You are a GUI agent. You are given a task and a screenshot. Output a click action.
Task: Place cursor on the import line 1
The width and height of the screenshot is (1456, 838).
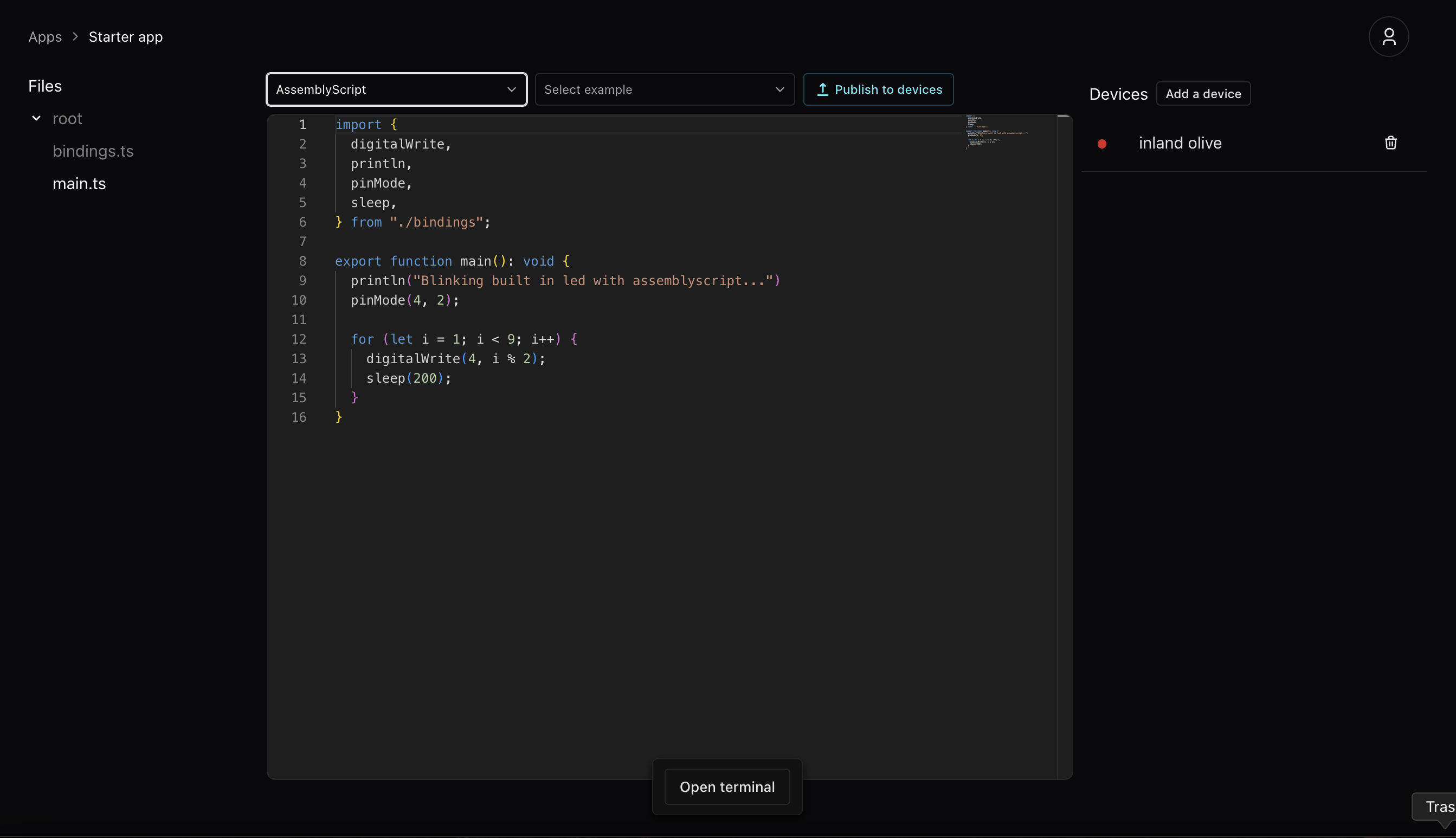click(x=366, y=124)
